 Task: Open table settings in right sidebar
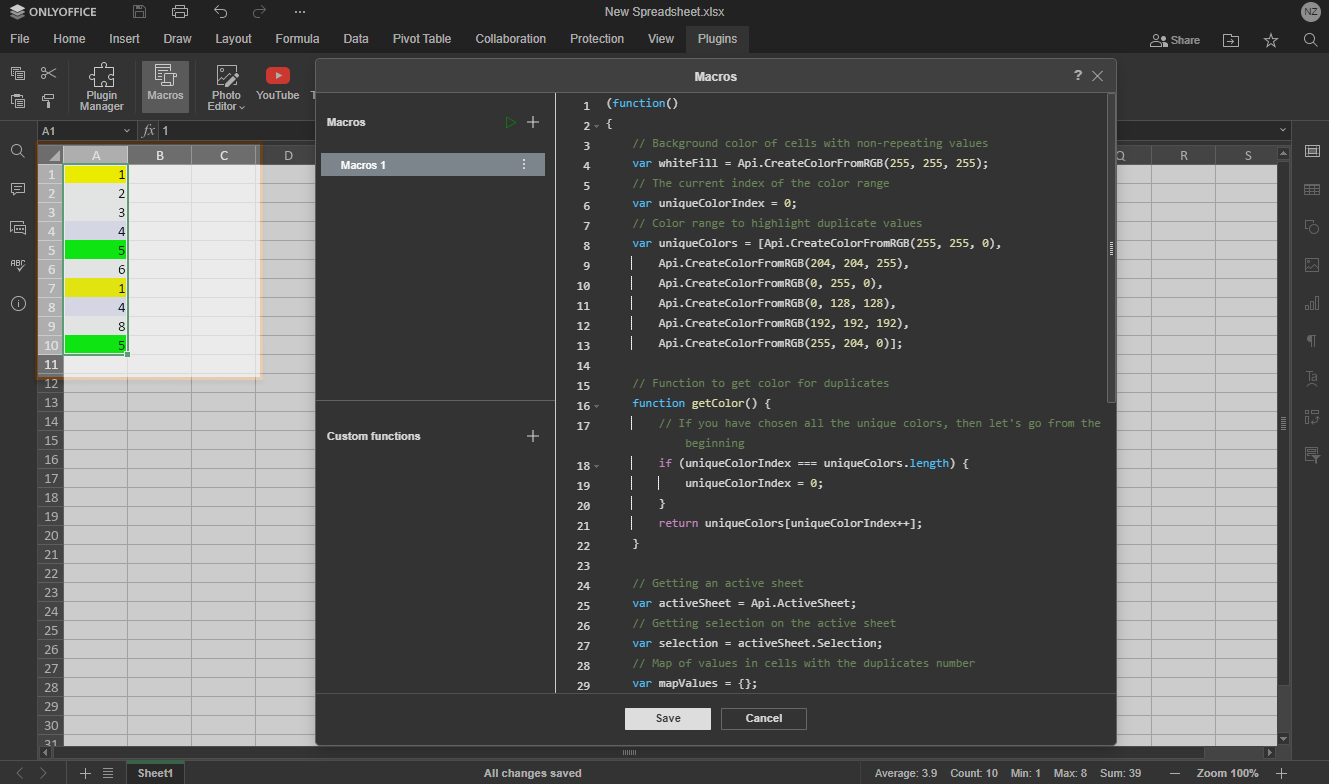pyautogui.click(x=1312, y=189)
